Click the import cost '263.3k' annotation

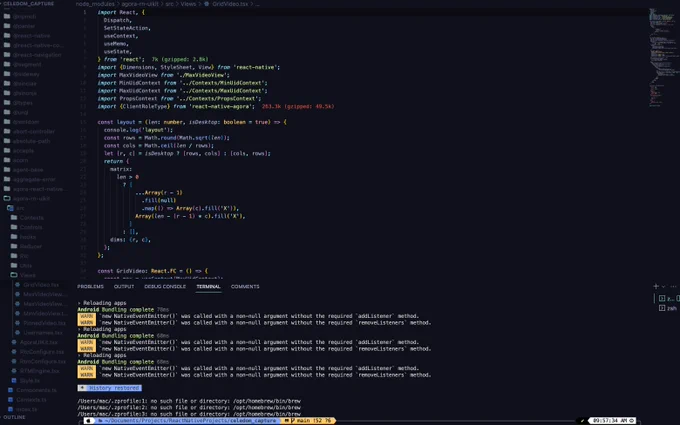tap(298, 106)
